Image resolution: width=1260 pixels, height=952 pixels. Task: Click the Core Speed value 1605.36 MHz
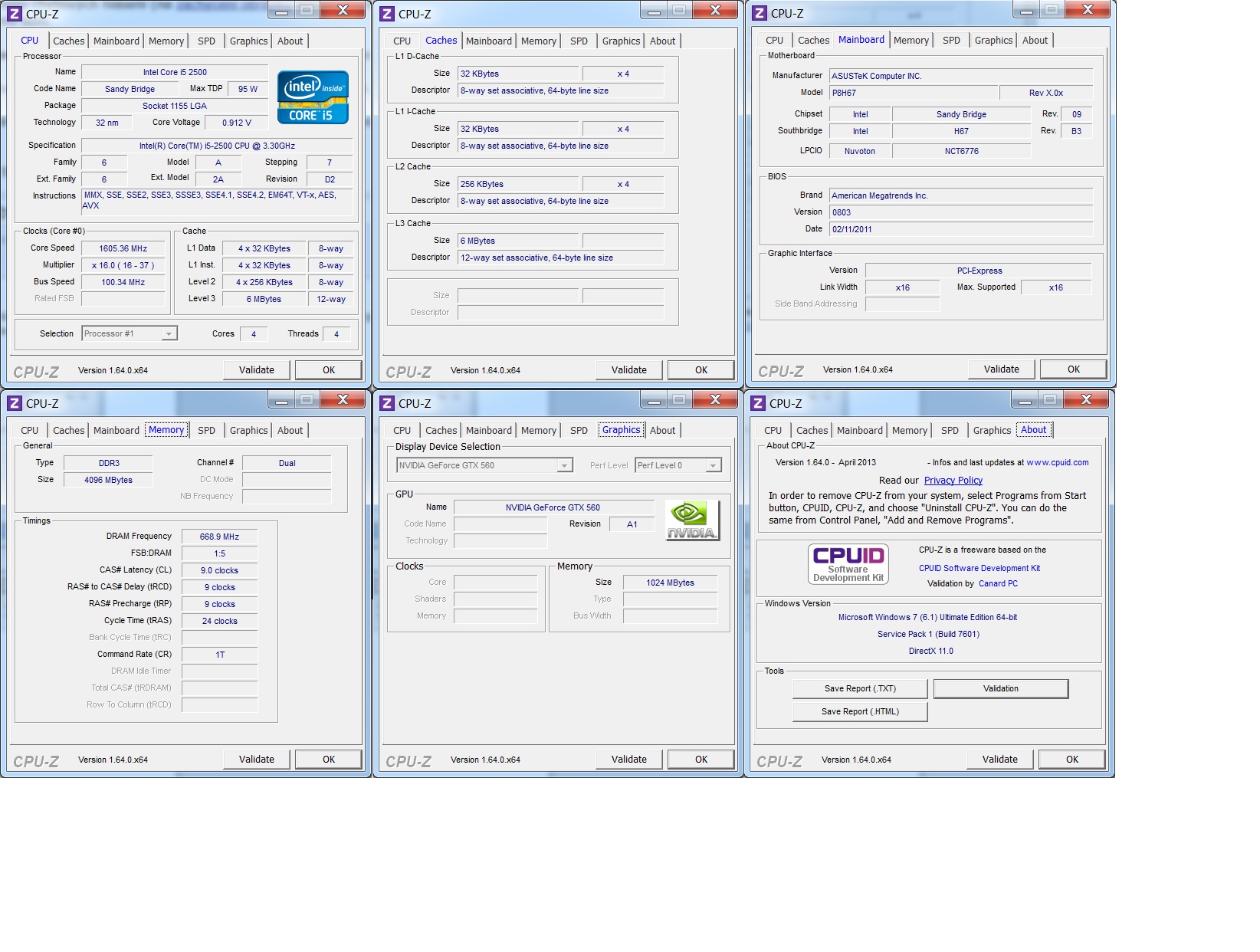pyautogui.click(x=123, y=249)
